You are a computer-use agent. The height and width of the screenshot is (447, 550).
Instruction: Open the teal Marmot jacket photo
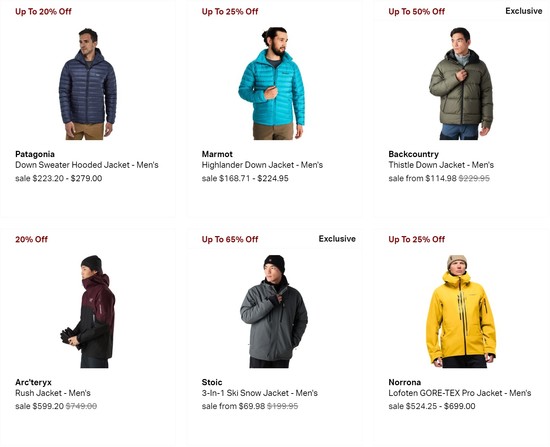pyautogui.click(x=271, y=83)
